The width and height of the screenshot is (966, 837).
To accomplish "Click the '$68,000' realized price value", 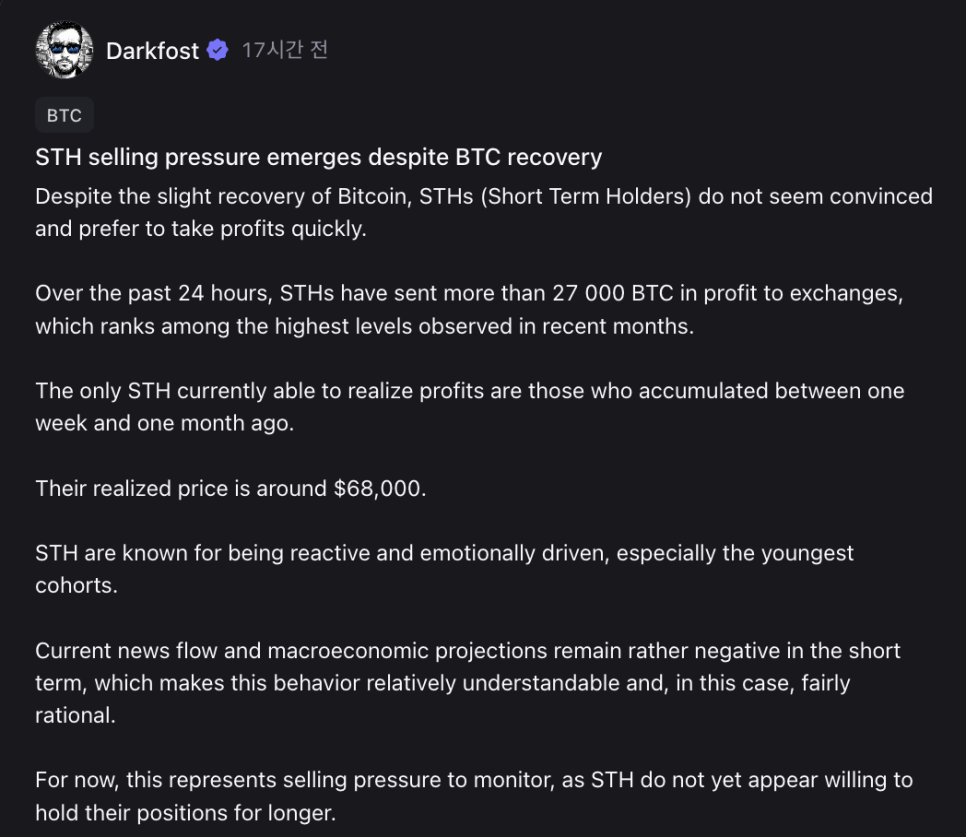I will (x=376, y=488).
